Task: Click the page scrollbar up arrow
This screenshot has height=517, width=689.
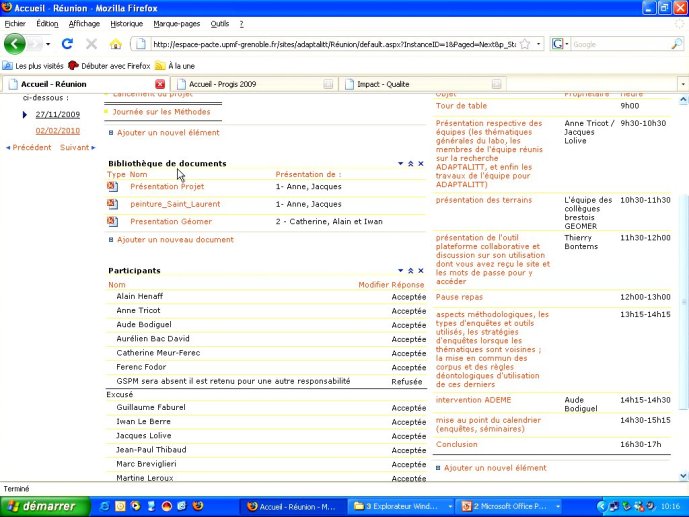Action: point(683,100)
